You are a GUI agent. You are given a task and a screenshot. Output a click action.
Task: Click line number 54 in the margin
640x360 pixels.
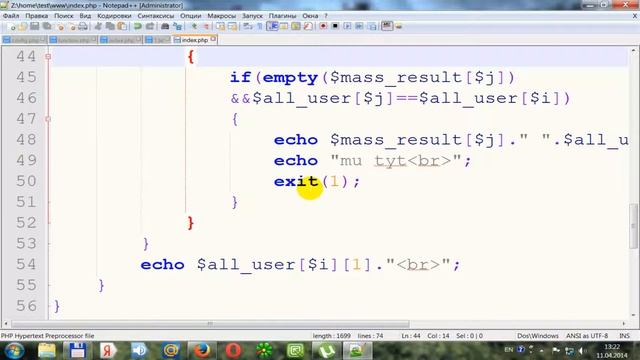point(26,264)
